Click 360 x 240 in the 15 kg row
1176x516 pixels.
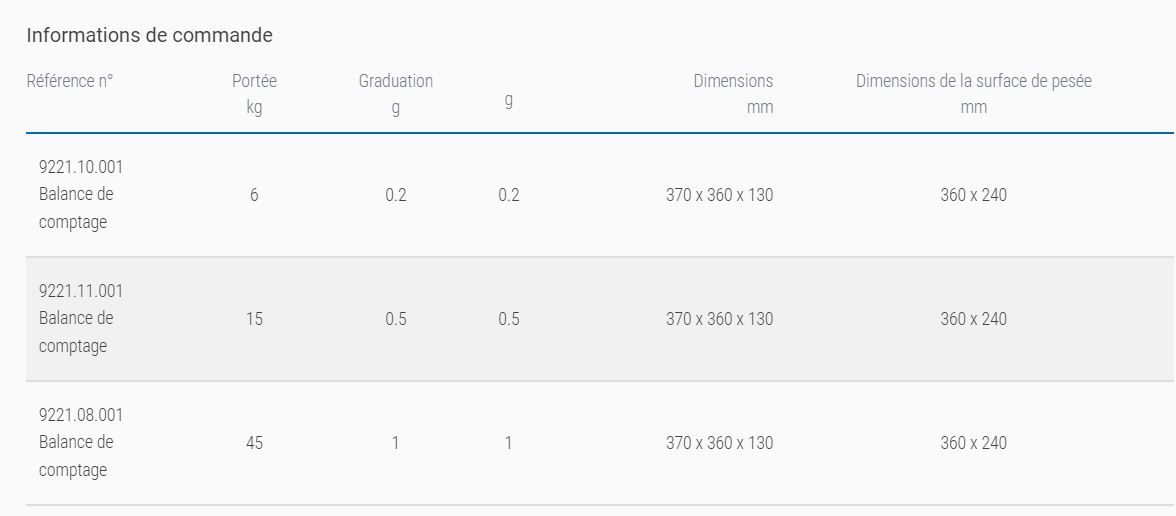(x=973, y=319)
